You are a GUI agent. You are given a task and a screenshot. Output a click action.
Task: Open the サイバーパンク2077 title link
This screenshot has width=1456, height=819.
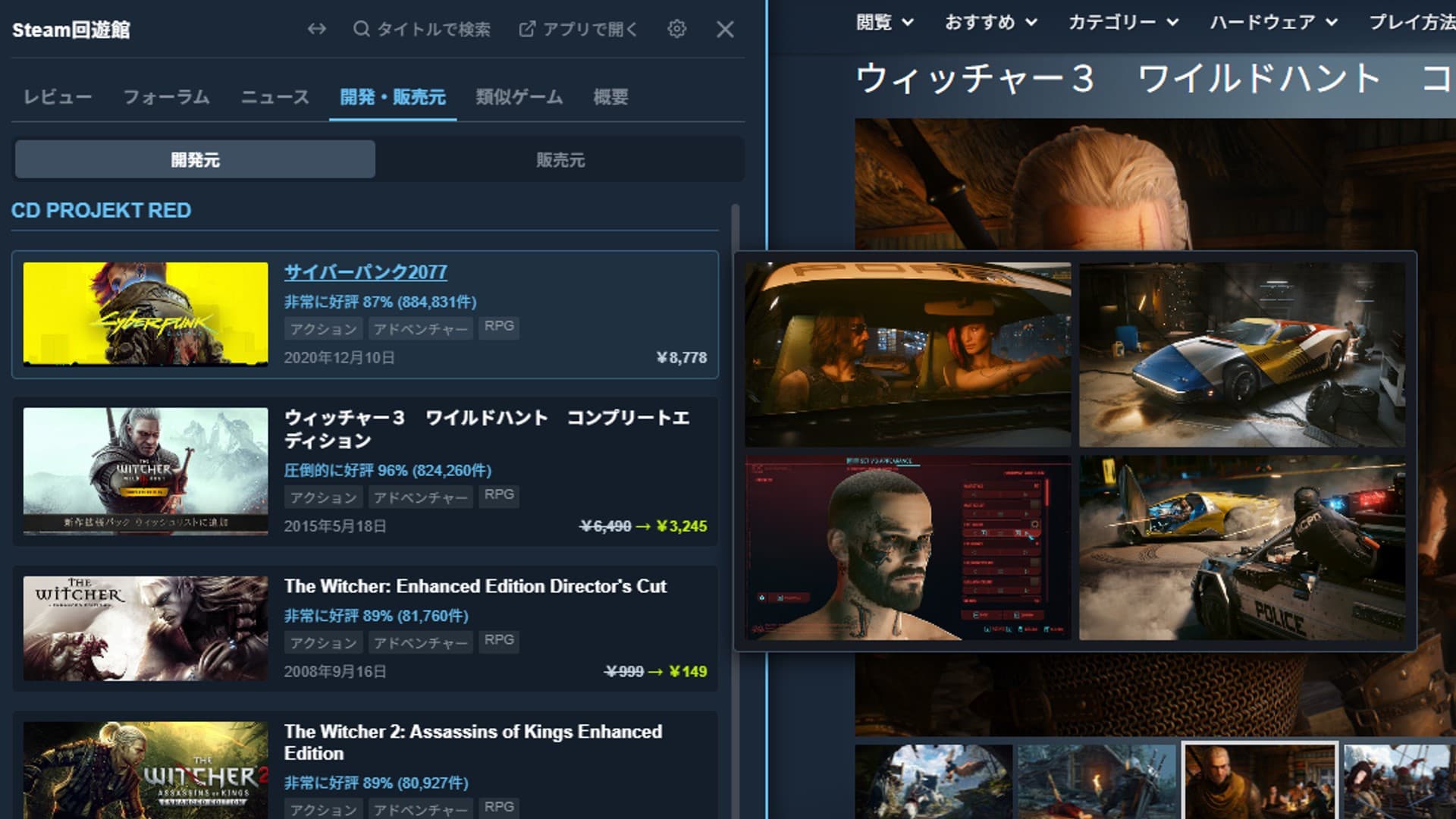click(x=366, y=272)
